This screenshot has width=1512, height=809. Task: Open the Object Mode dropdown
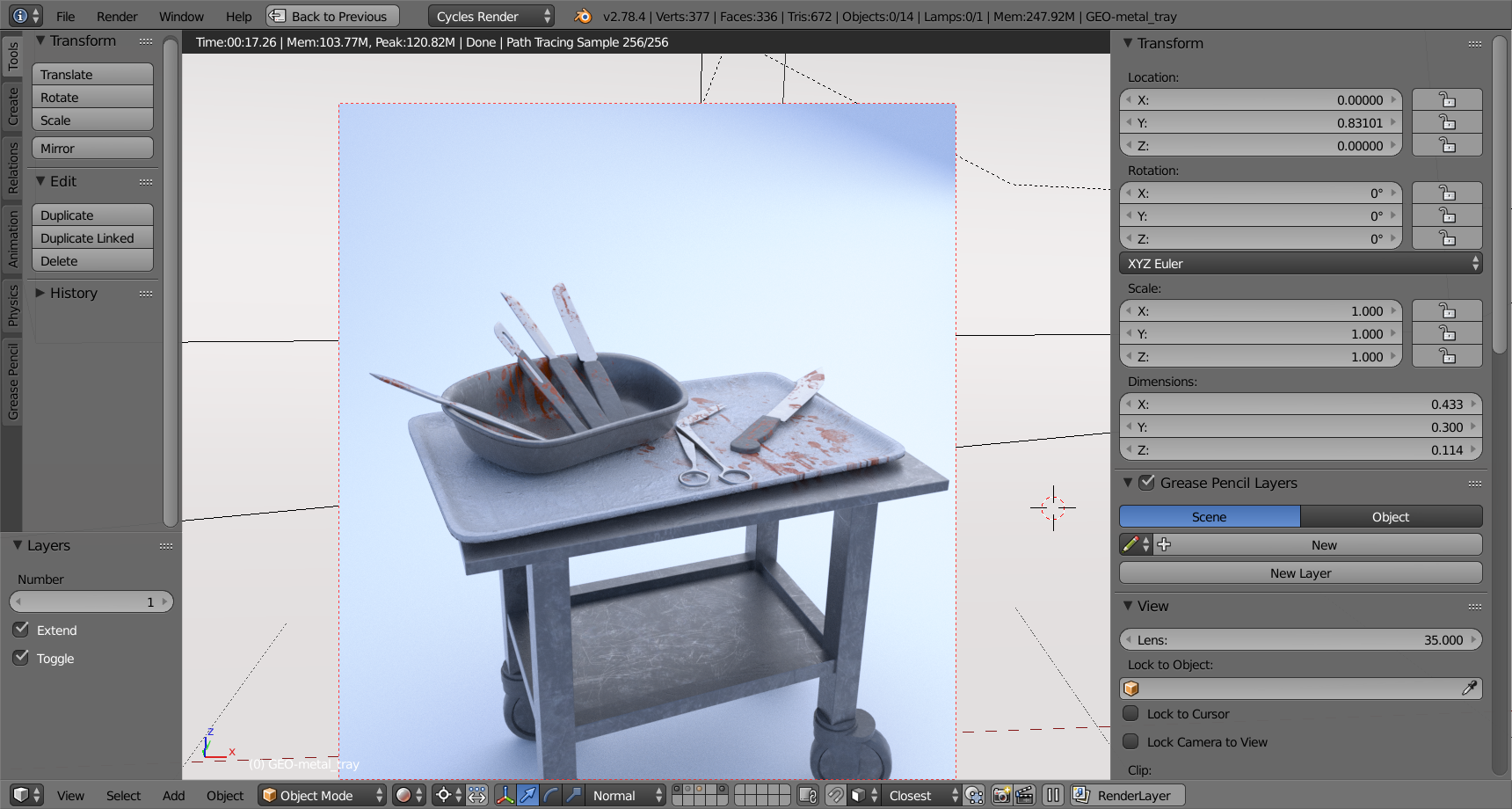322,795
